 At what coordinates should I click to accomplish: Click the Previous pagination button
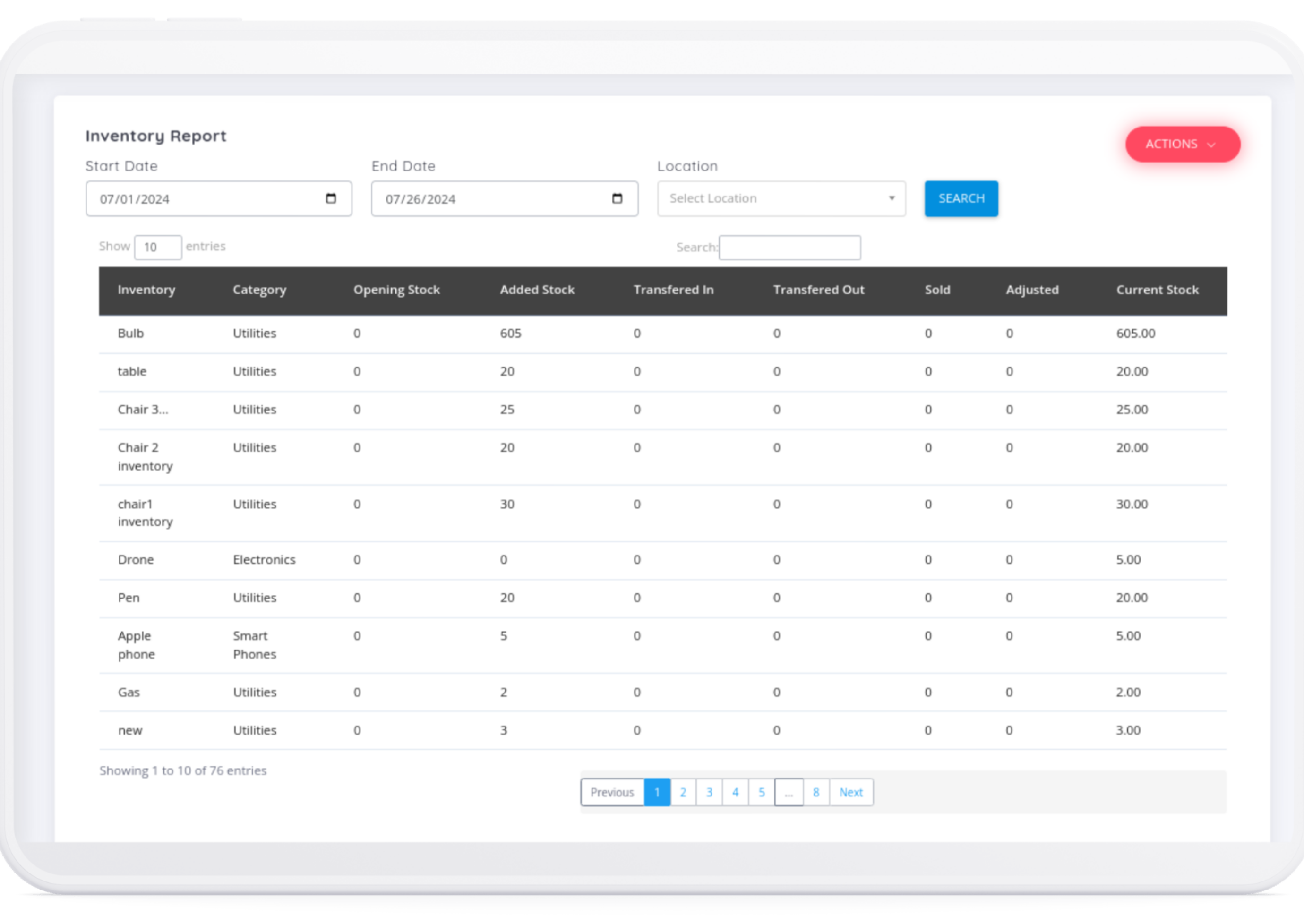612,792
